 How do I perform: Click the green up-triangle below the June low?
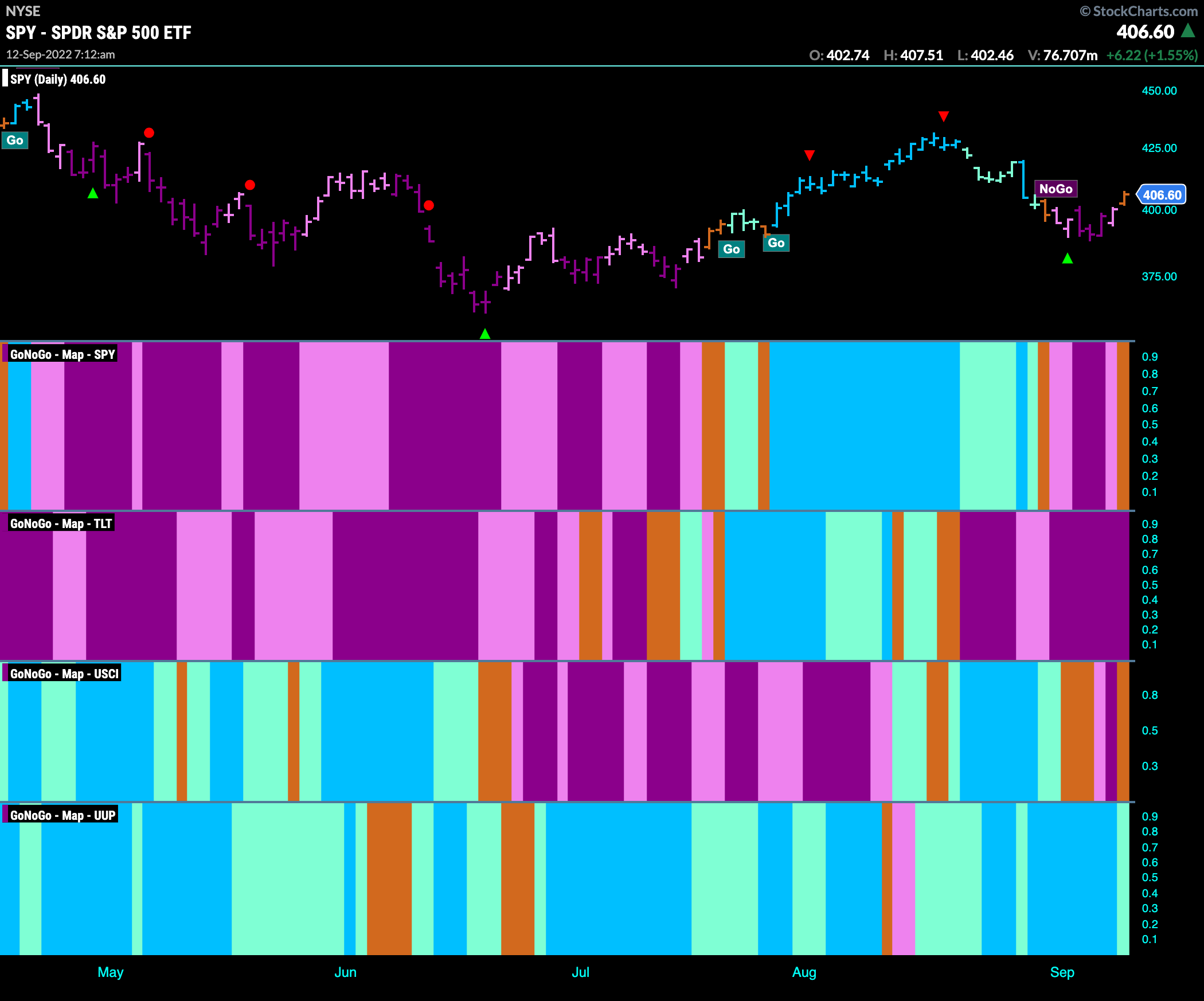coord(485,334)
